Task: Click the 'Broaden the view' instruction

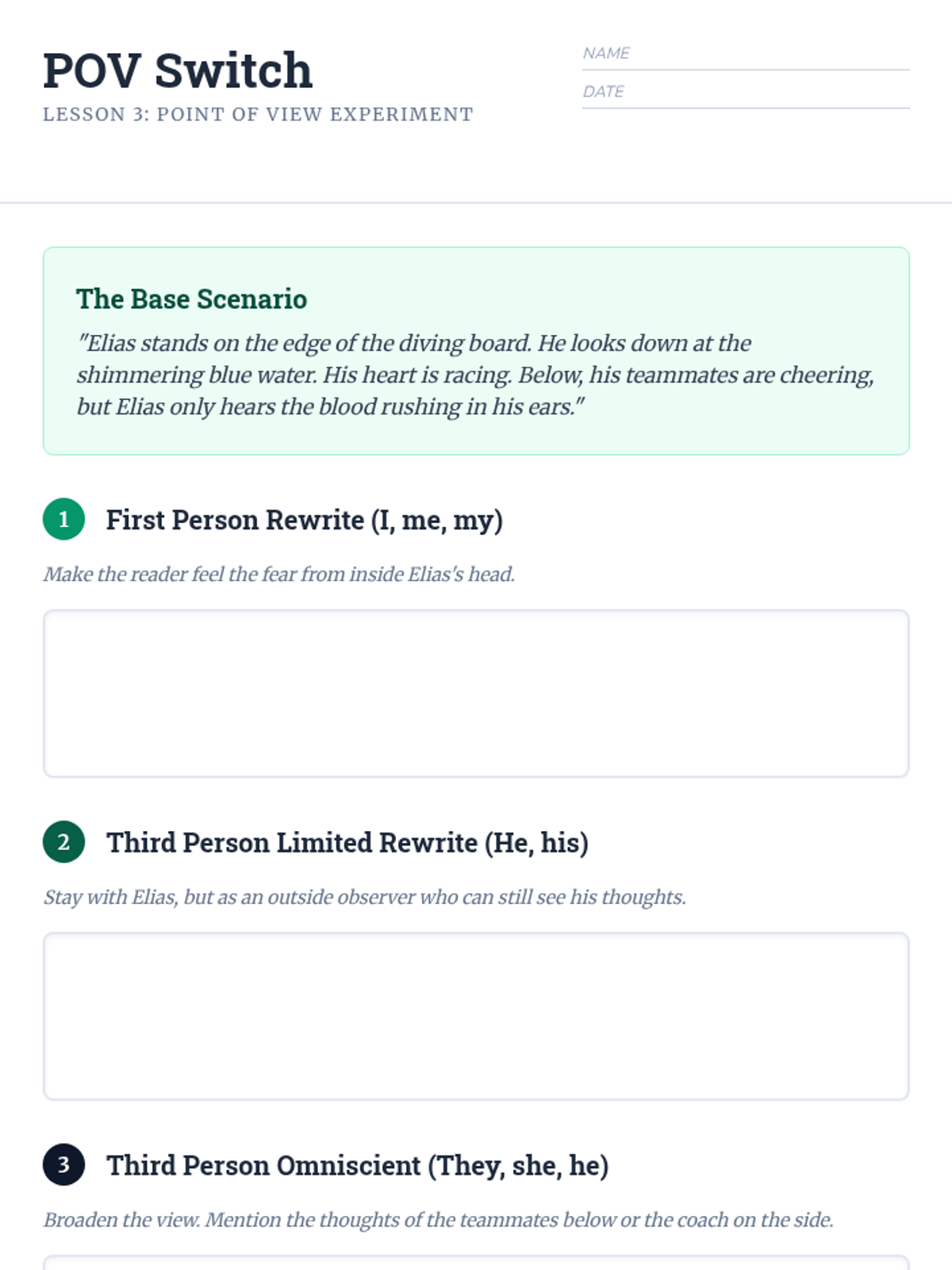Action: [439, 1219]
